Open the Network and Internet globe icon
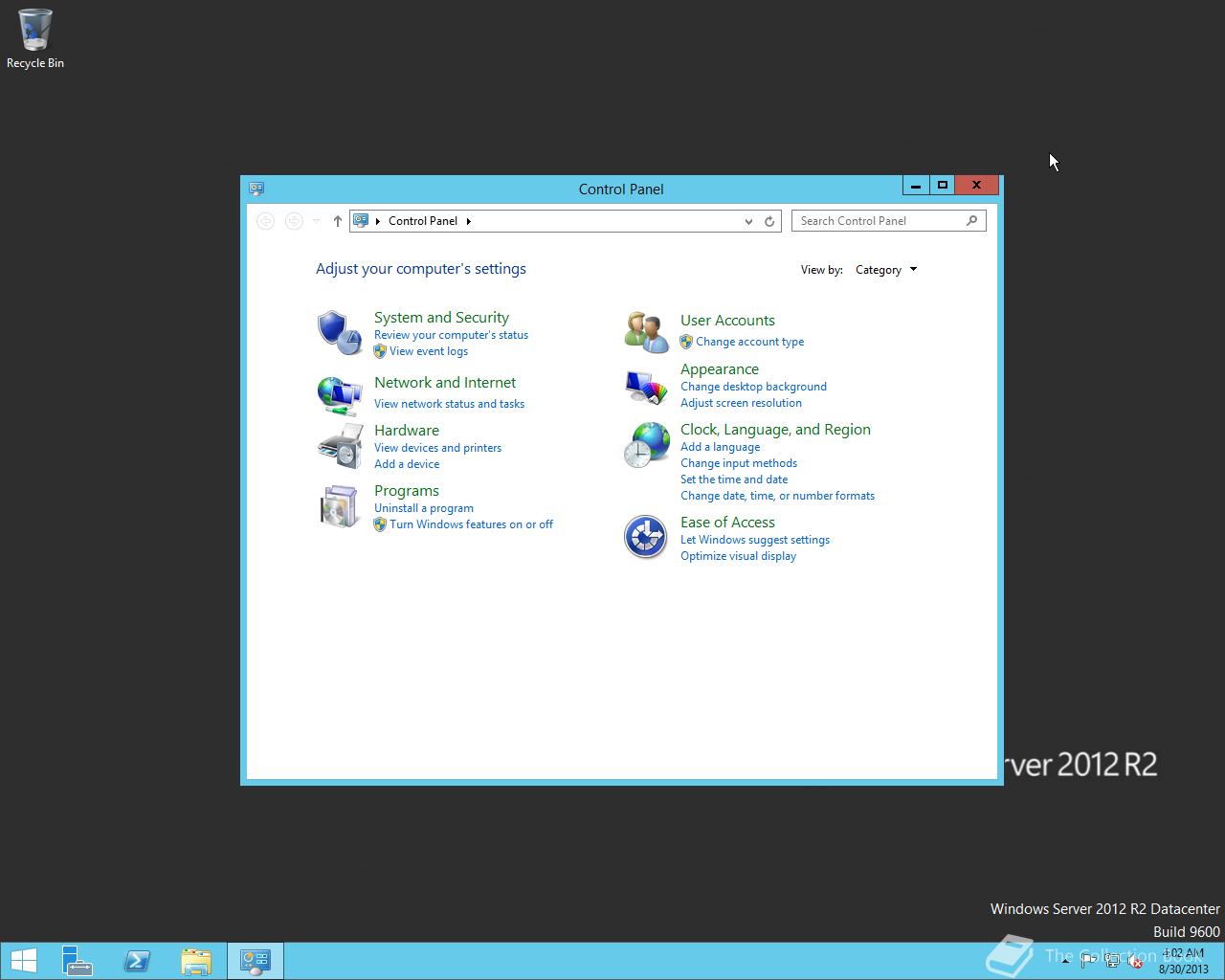Viewport: 1225px width, 980px height. click(339, 394)
